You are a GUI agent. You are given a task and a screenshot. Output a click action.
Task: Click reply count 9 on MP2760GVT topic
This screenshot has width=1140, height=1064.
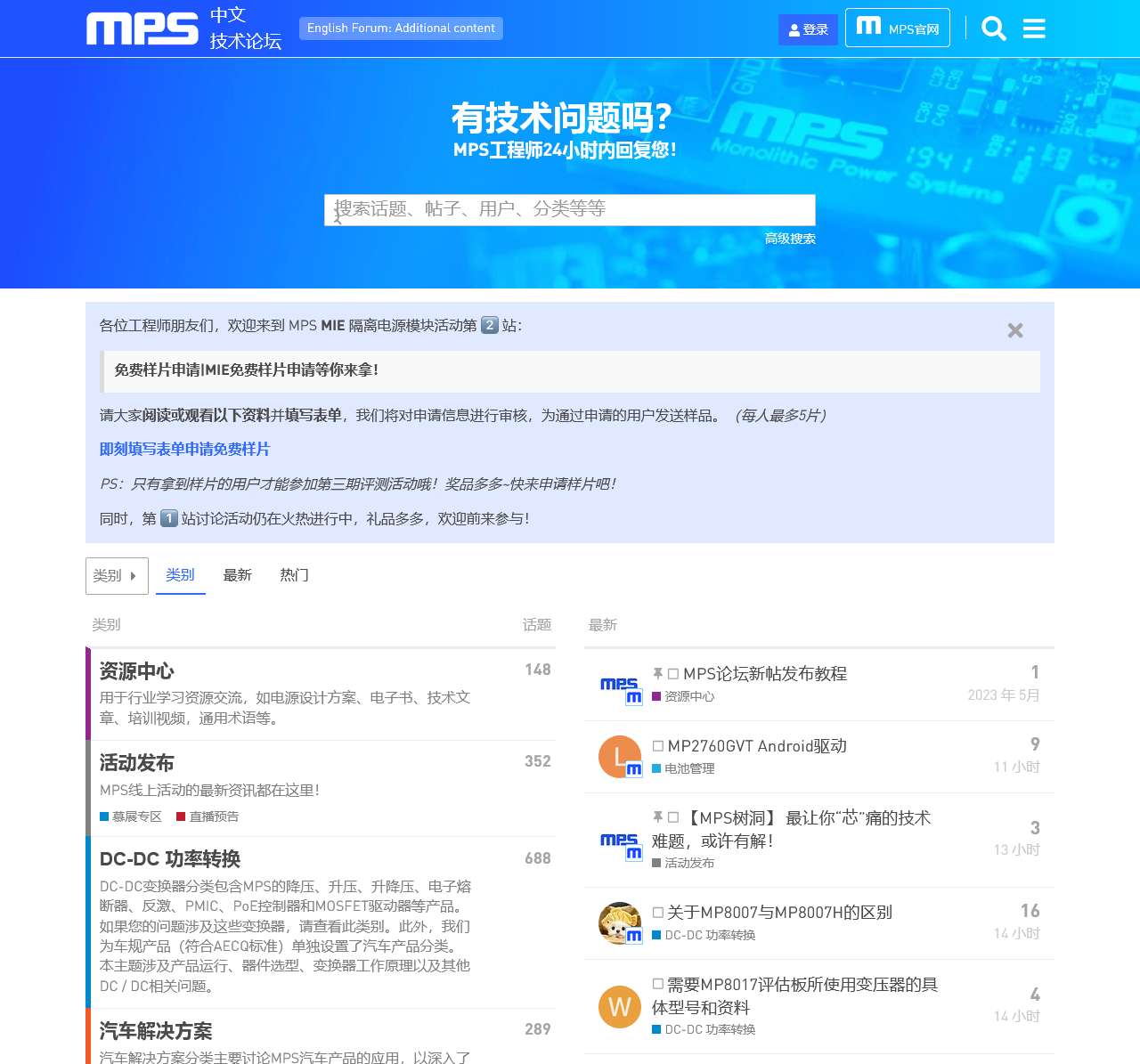pos(1035,744)
